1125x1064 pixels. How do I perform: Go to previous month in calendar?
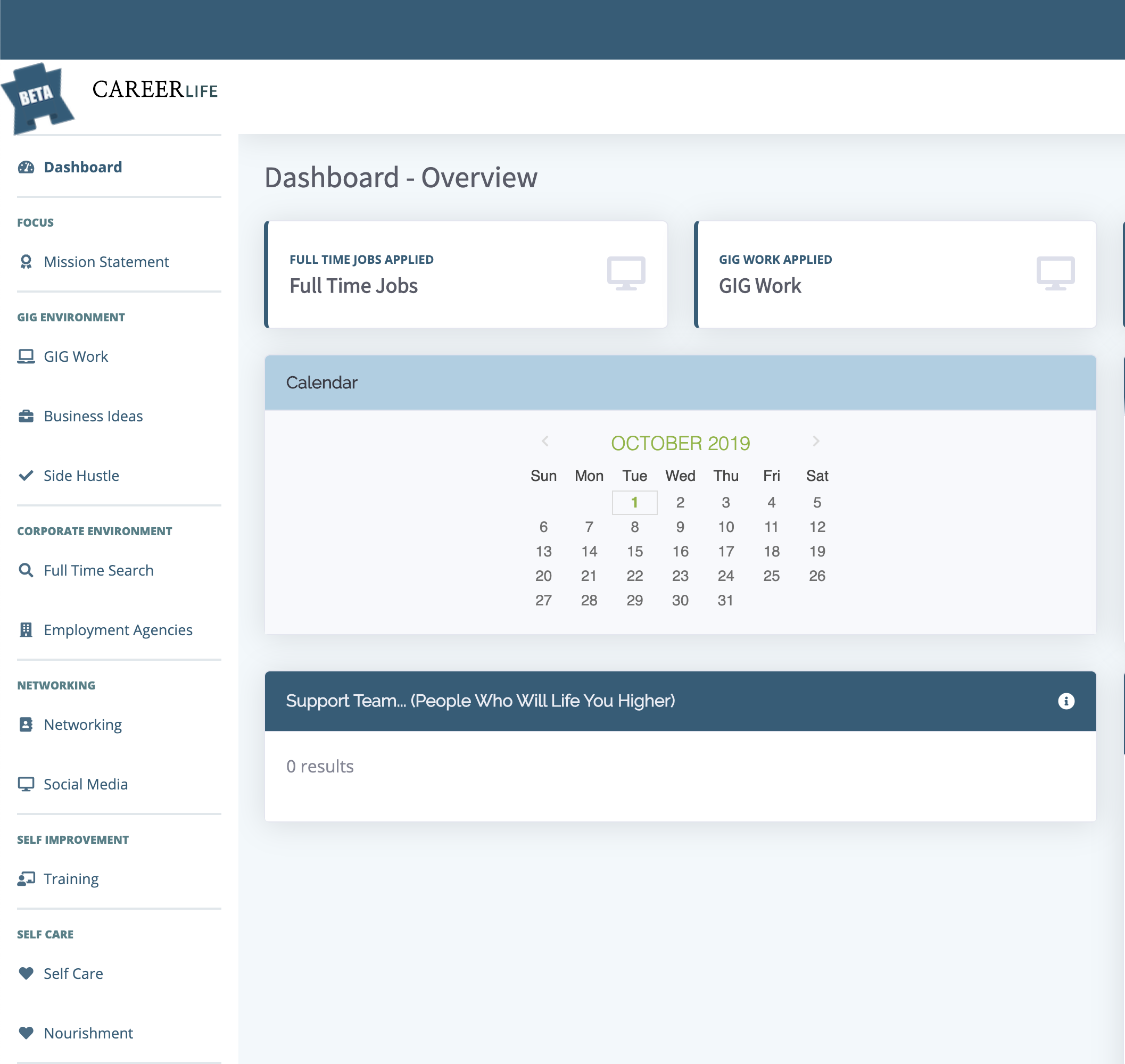tap(545, 441)
